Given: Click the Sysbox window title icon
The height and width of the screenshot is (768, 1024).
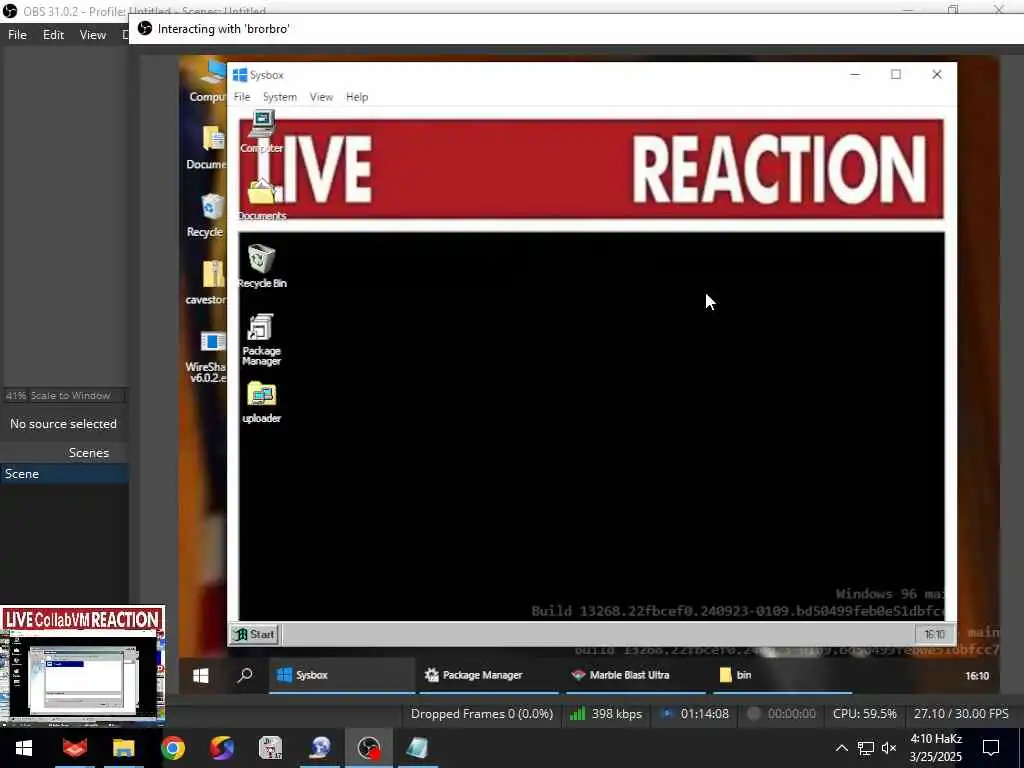Looking at the screenshot, I should (x=240, y=75).
